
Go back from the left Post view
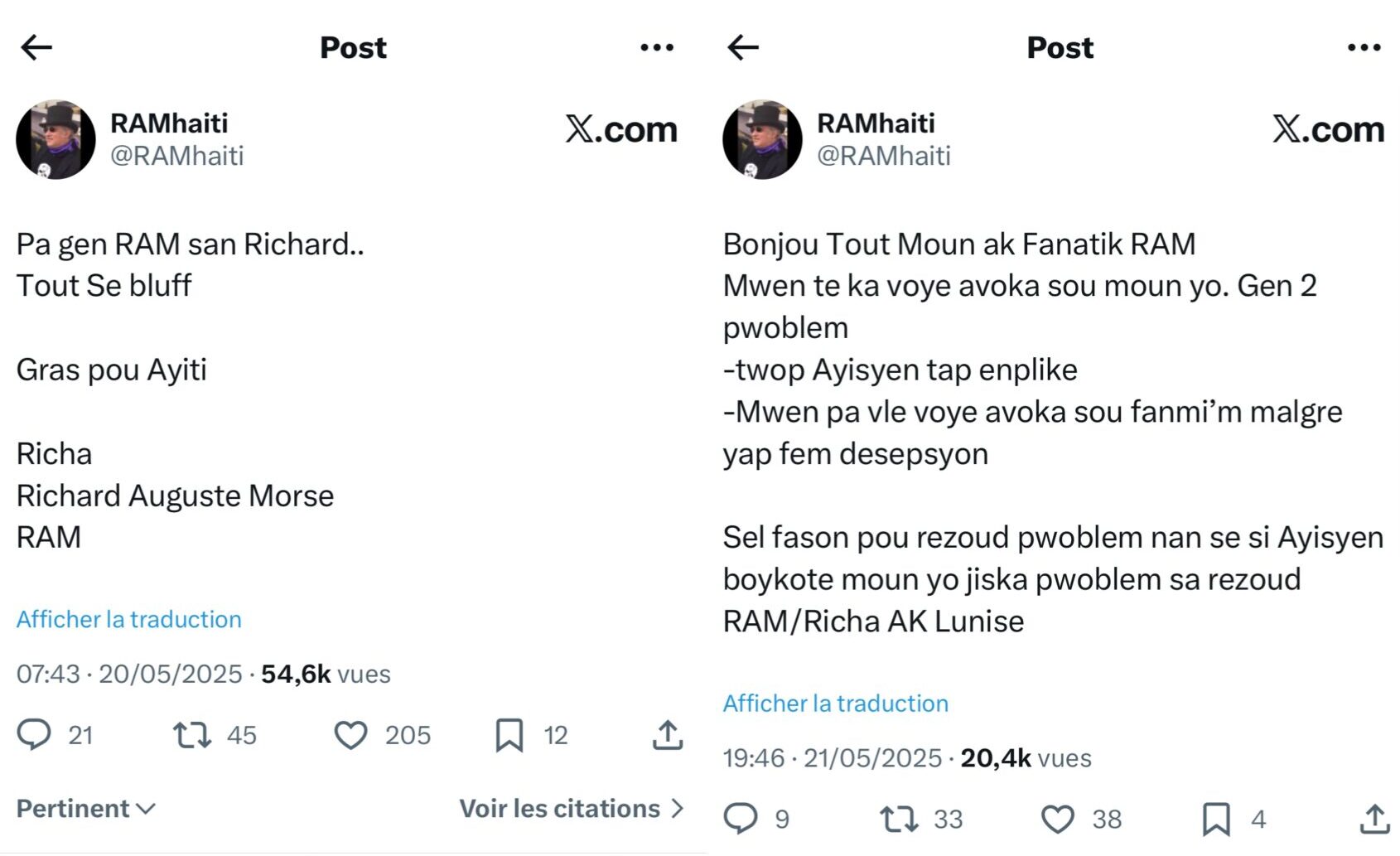tap(35, 47)
